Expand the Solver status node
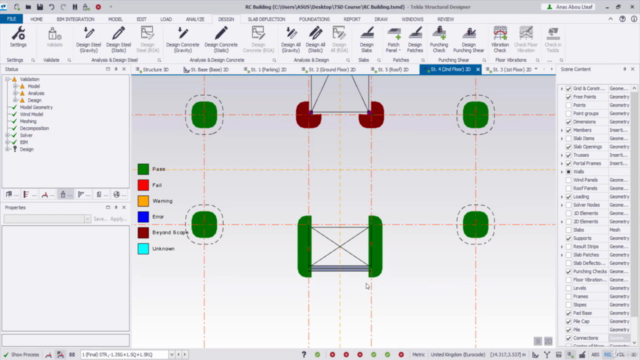This screenshot has height=360, width=640. [7, 135]
